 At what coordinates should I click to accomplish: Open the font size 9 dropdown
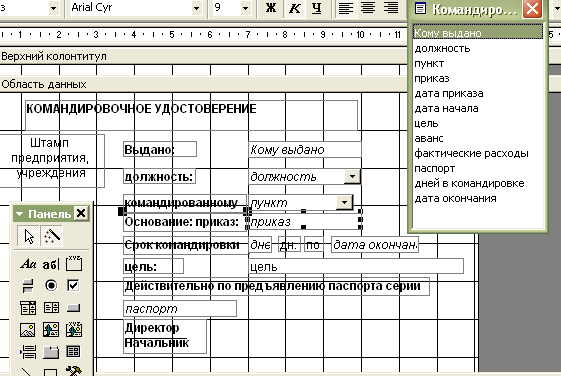[x=245, y=8]
